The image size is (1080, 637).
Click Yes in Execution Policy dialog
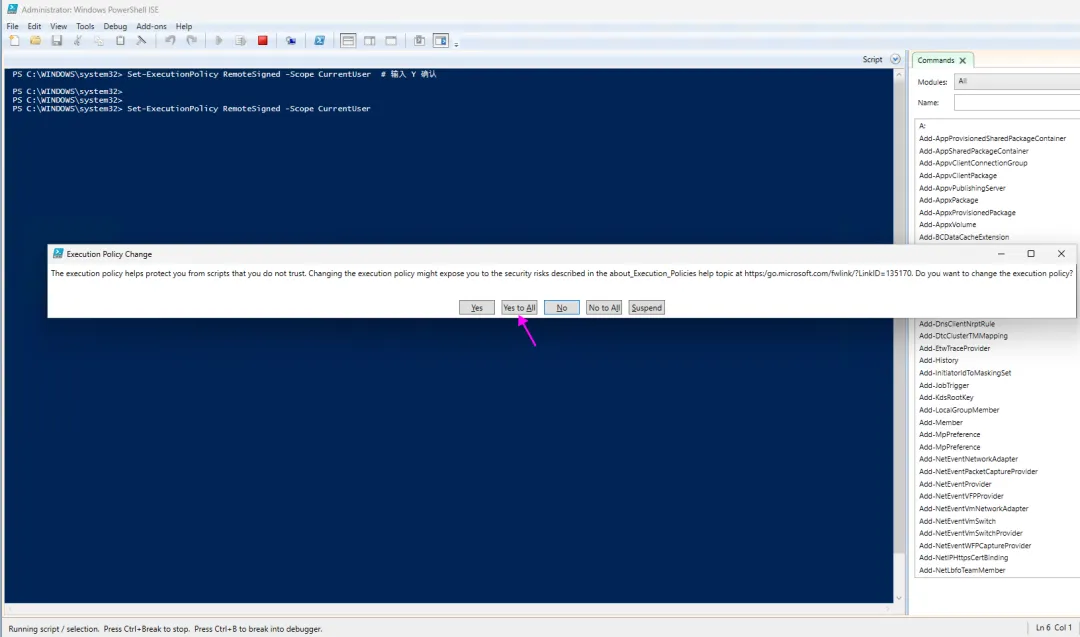[477, 308]
